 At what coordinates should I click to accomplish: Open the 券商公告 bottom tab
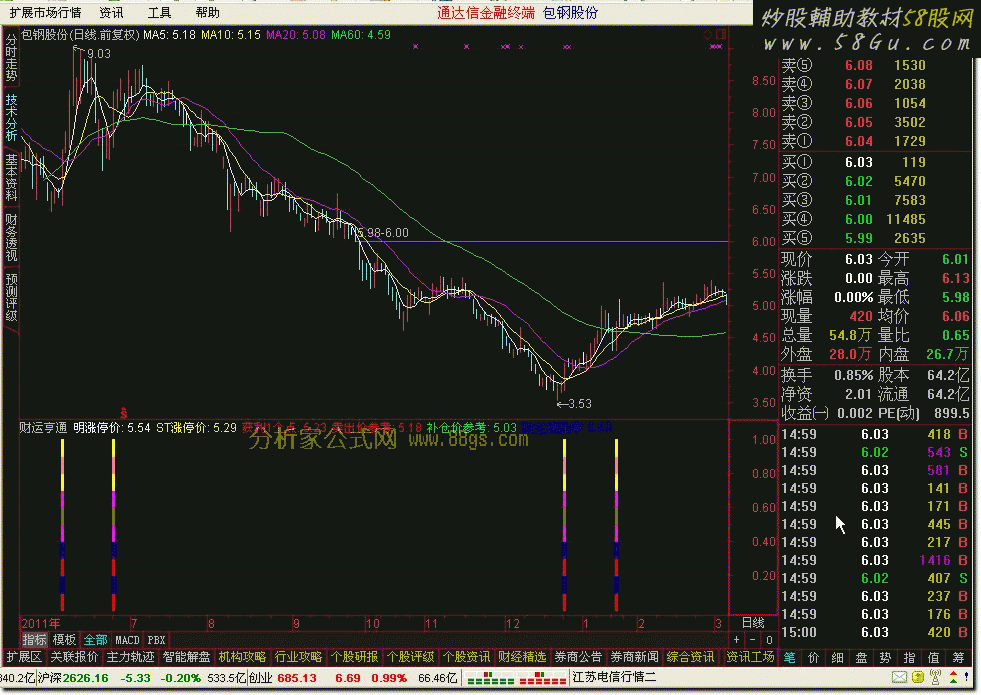click(x=578, y=657)
